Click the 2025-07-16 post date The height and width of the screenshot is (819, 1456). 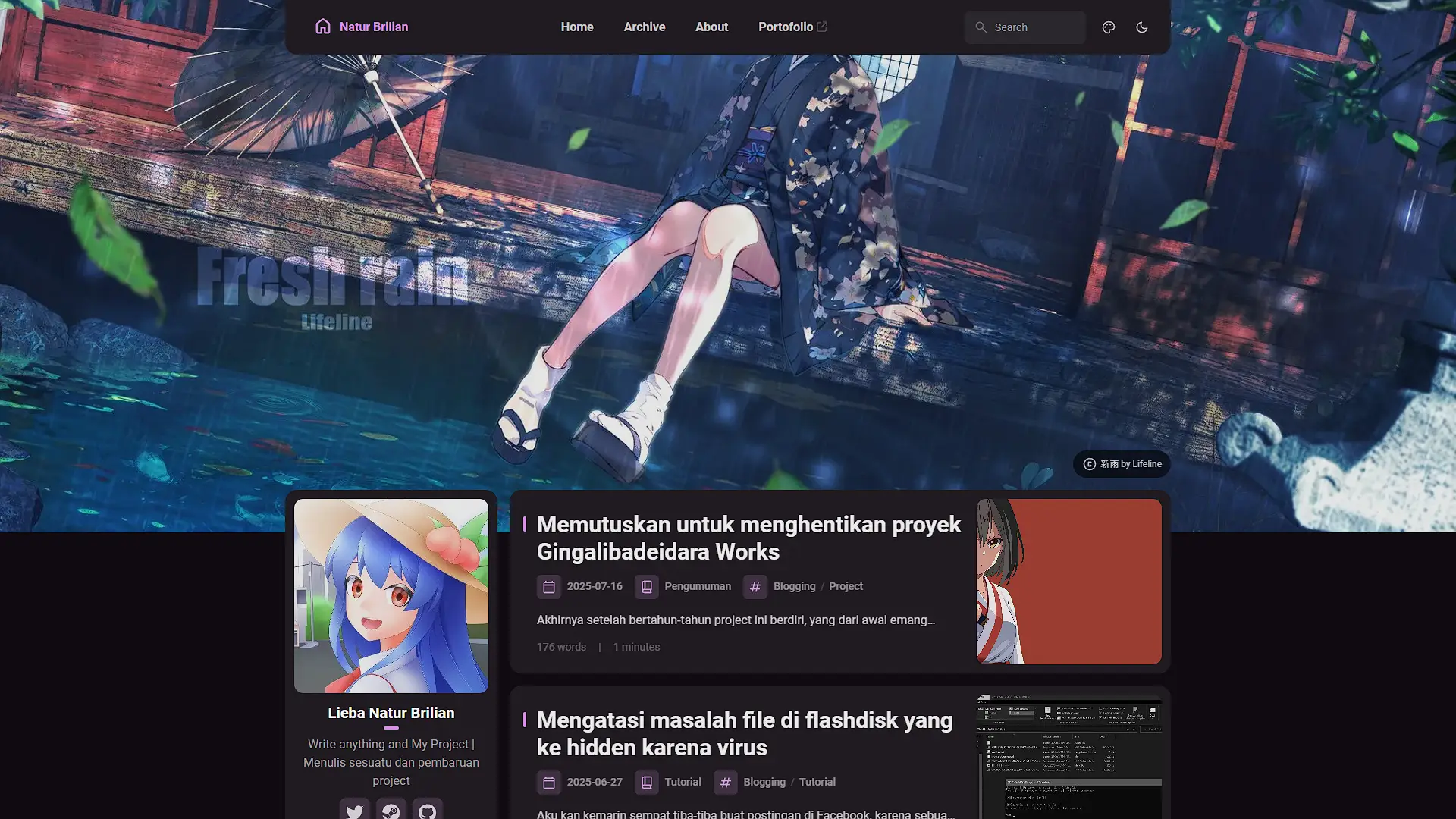click(595, 587)
